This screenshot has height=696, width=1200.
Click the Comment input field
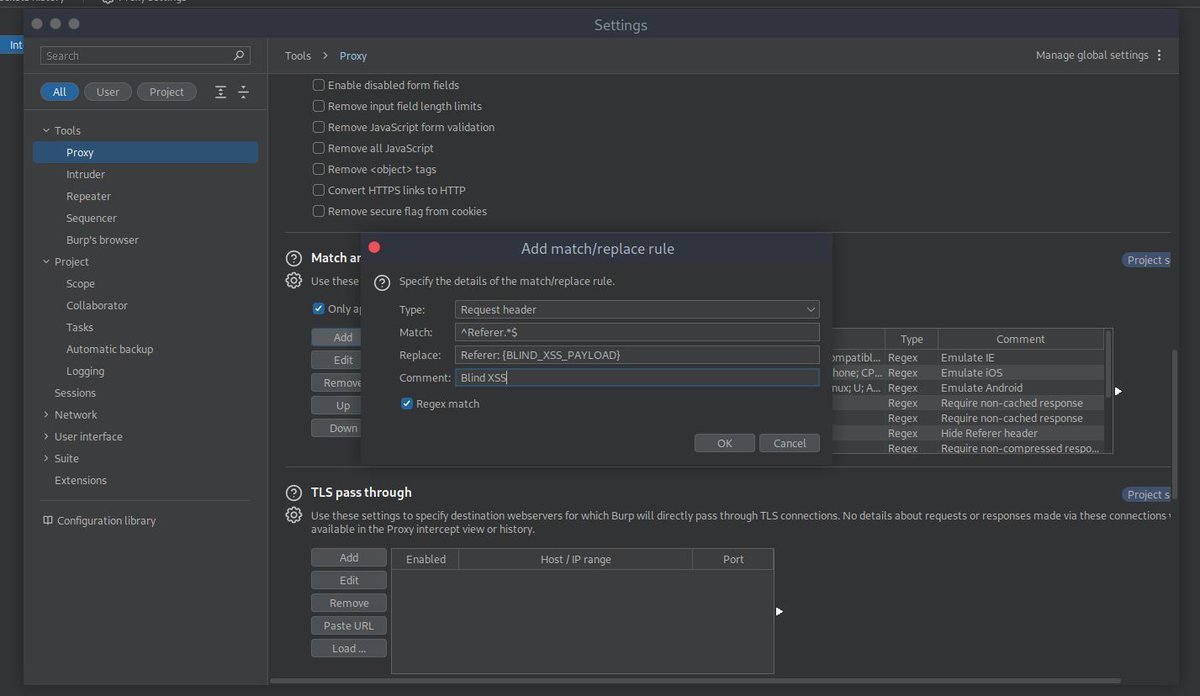pyautogui.click(x=637, y=378)
